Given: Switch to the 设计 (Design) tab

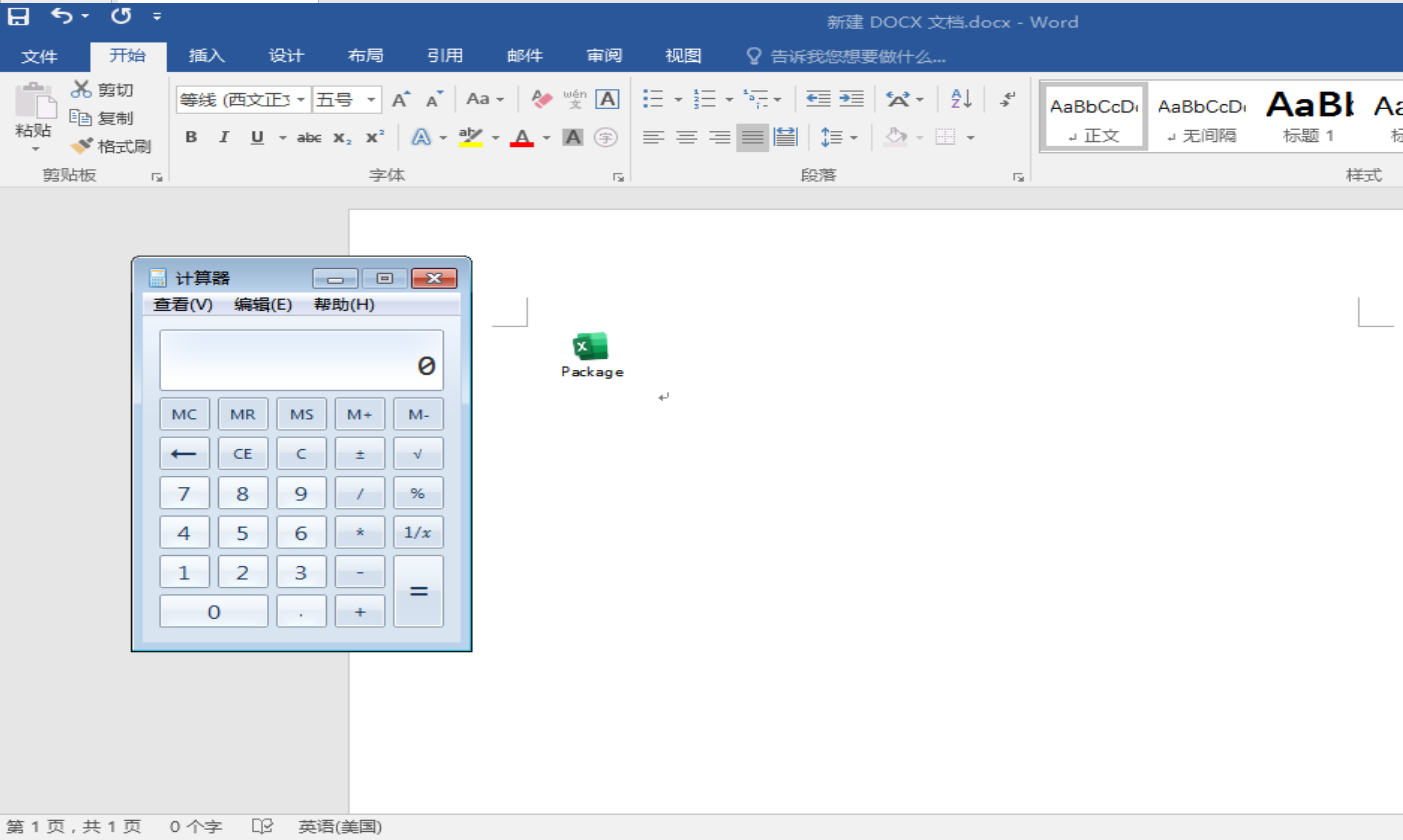Looking at the screenshot, I should tap(286, 56).
